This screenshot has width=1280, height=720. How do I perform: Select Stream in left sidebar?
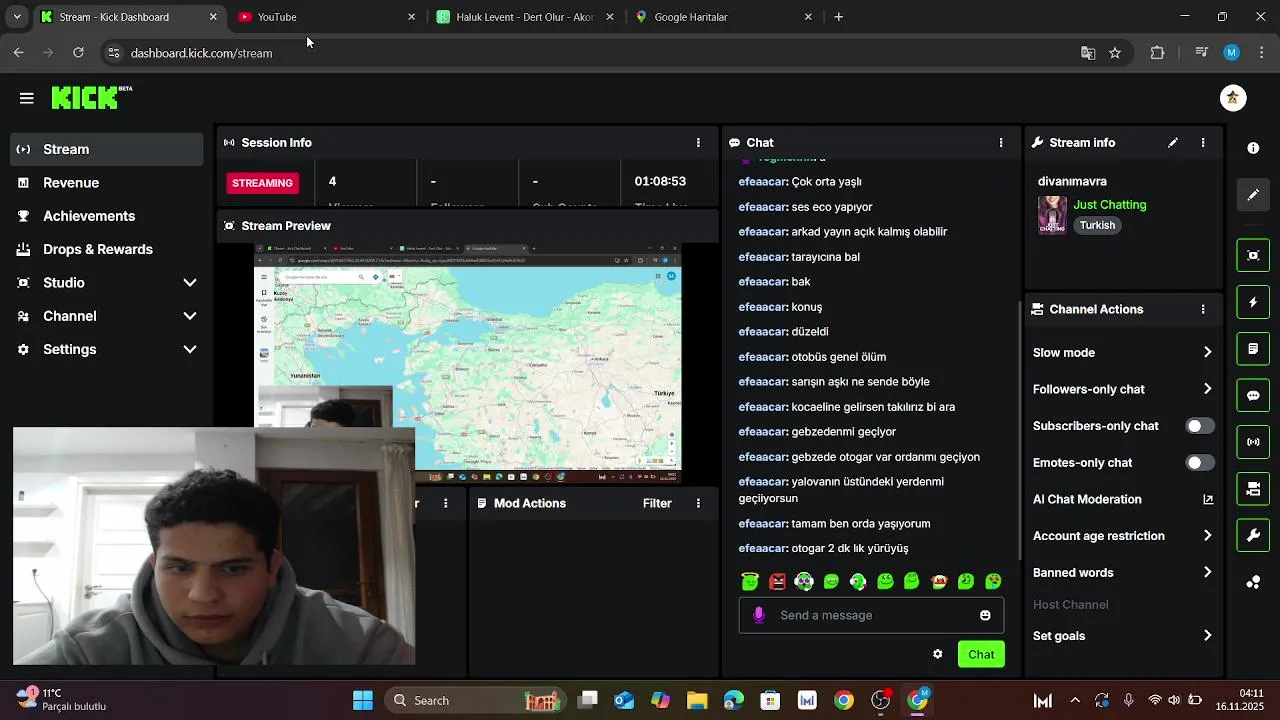pos(107,149)
